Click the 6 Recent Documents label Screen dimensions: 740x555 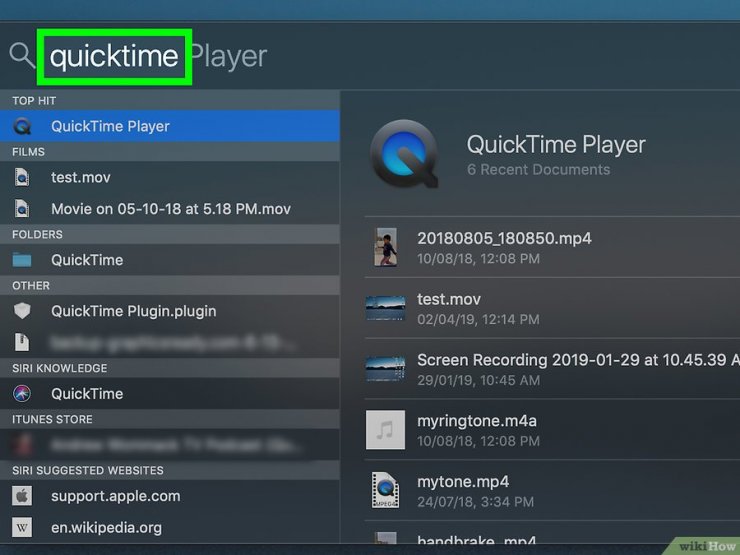tap(538, 169)
